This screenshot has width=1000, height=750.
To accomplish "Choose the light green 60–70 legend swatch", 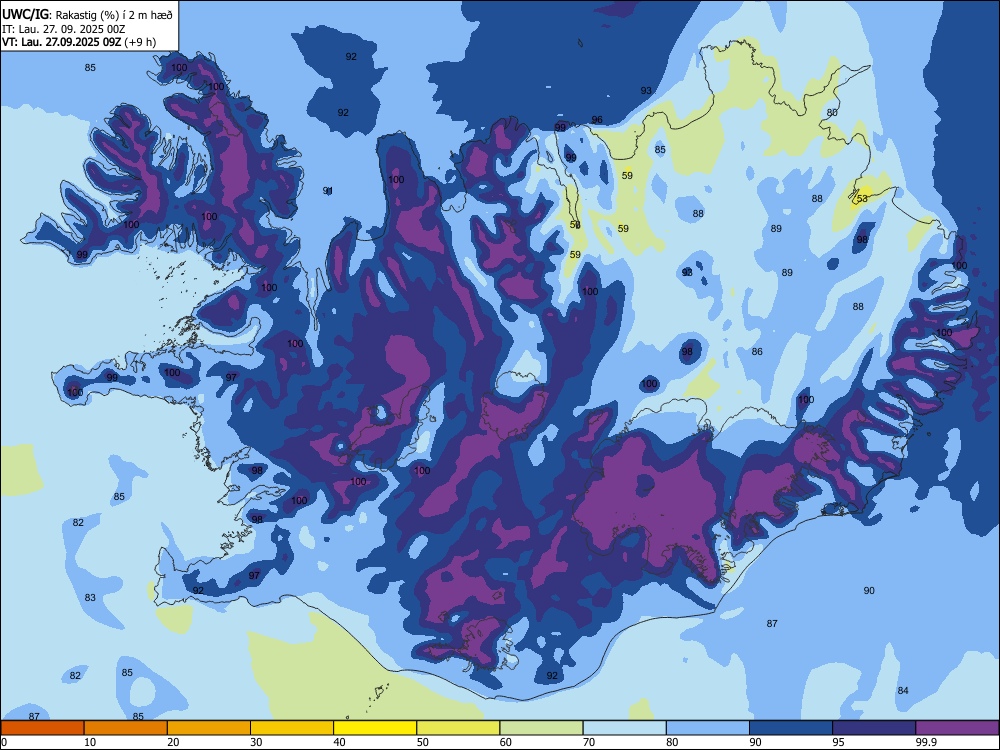I will 541,728.
